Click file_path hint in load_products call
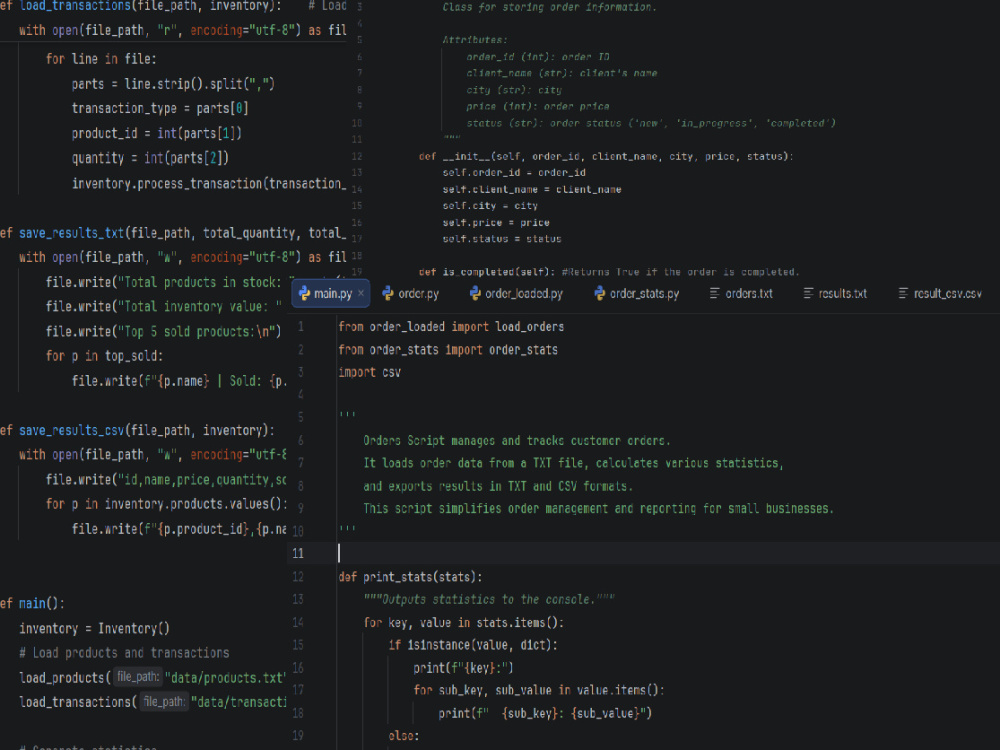The width and height of the screenshot is (1000, 750). click(137, 677)
